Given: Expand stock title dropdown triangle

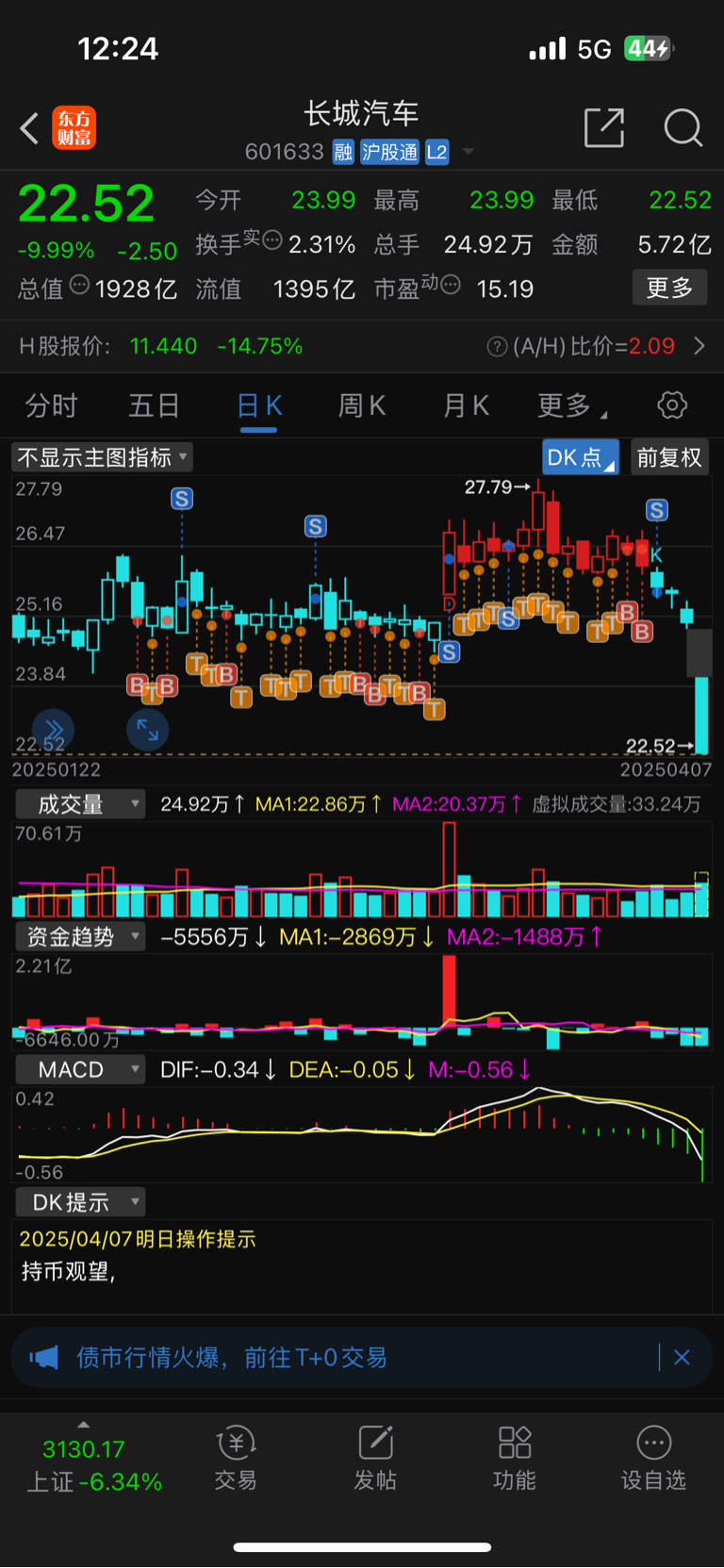Looking at the screenshot, I should (x=469, y=152).
